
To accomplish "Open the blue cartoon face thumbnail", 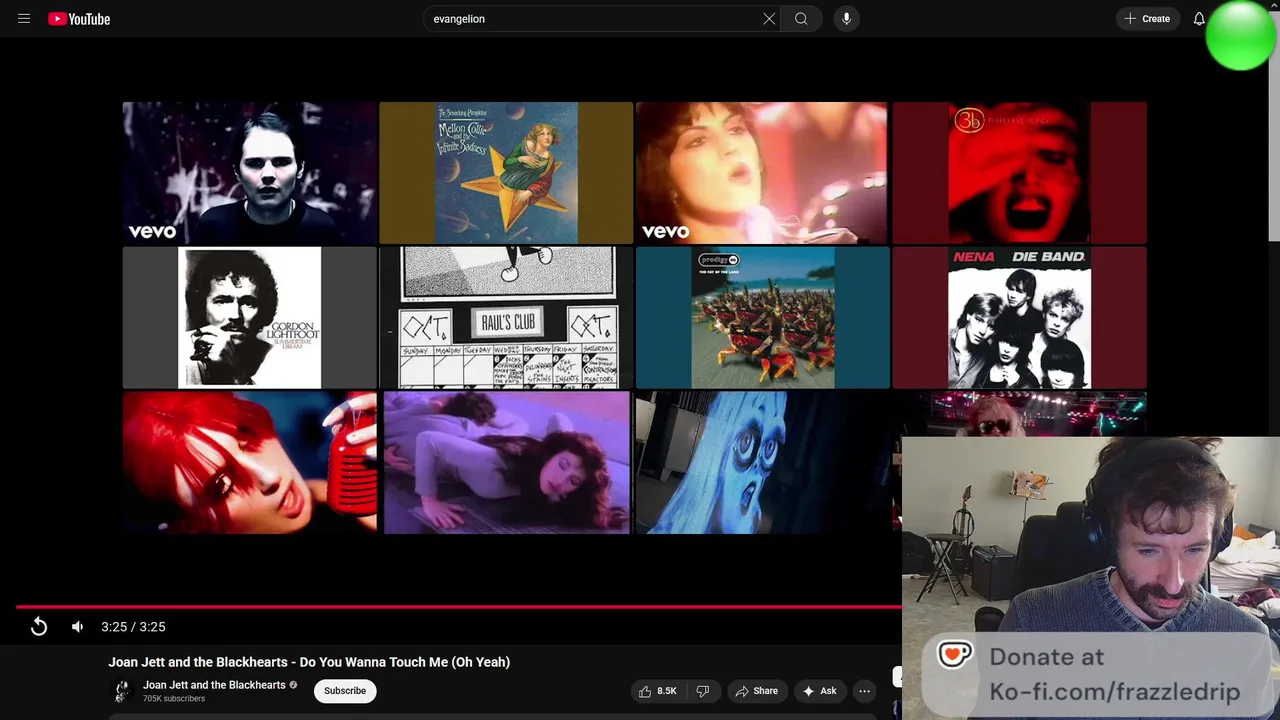I will click(x=762, y=462).
